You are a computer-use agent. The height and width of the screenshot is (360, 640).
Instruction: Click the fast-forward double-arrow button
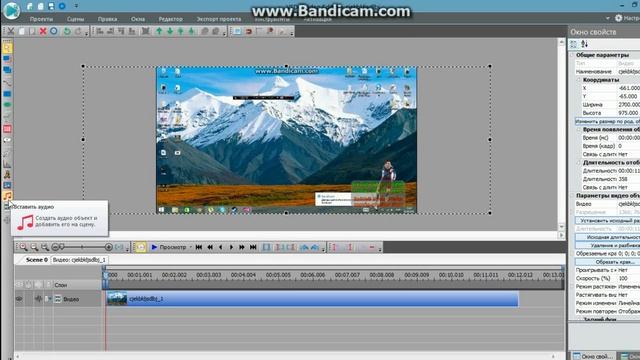[242, 247]
